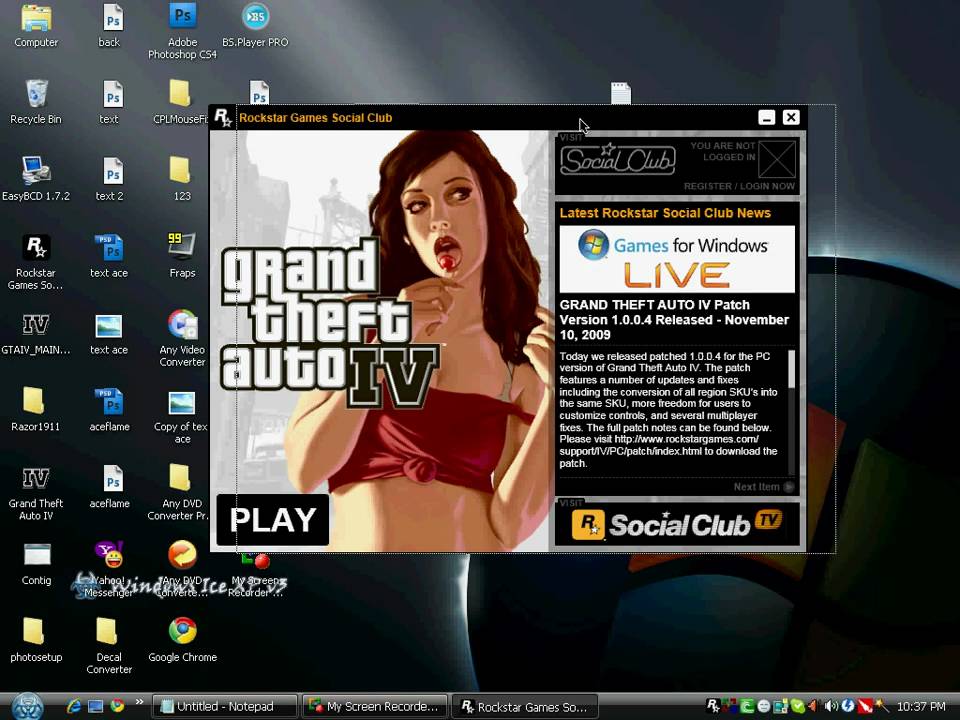Click the PLAY button to launch GTA IV
This screenshot has width=960, height=720.
(x=272, y=519)
